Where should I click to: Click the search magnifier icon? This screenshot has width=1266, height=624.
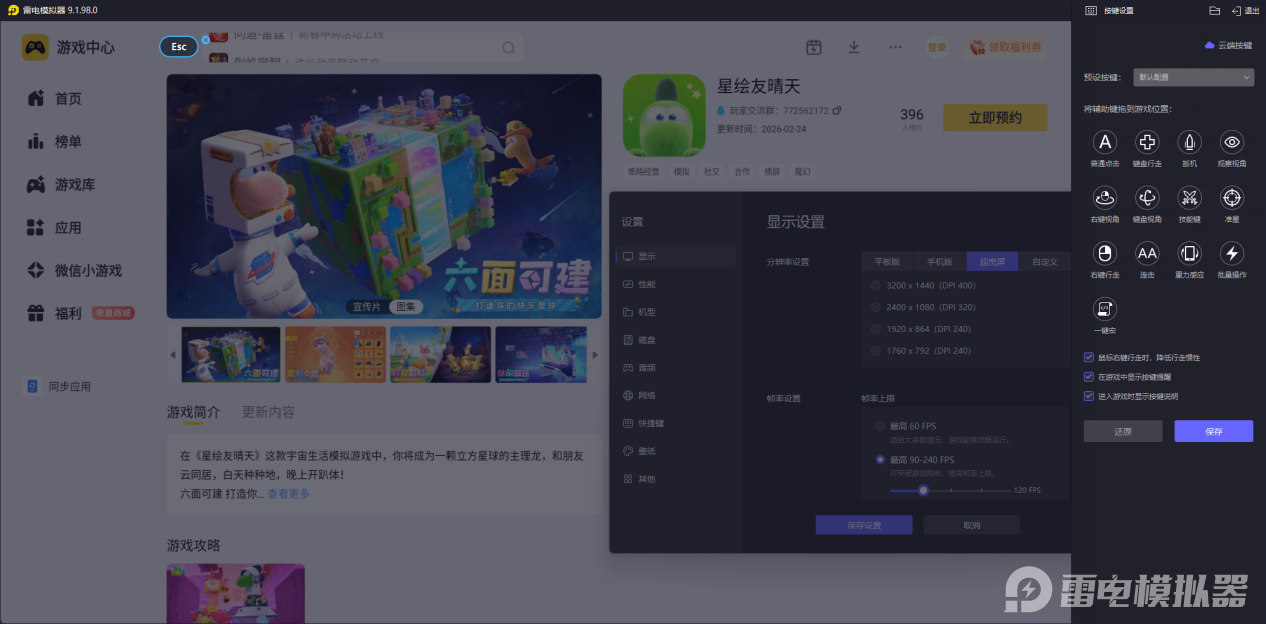click(x=509, y=48)
